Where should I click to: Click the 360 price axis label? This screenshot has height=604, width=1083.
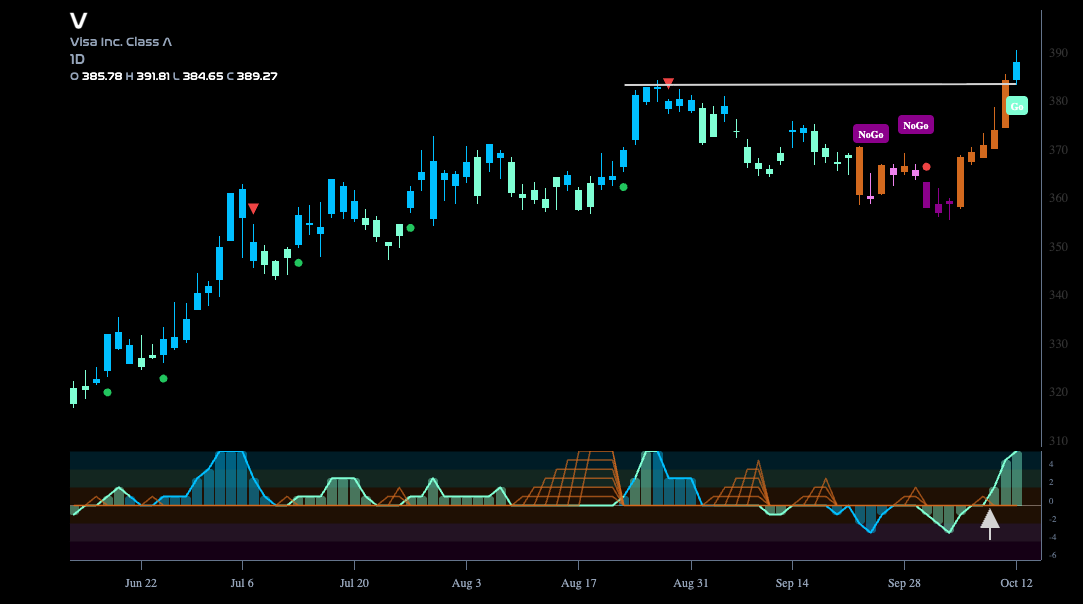(x=1058, y=198)
